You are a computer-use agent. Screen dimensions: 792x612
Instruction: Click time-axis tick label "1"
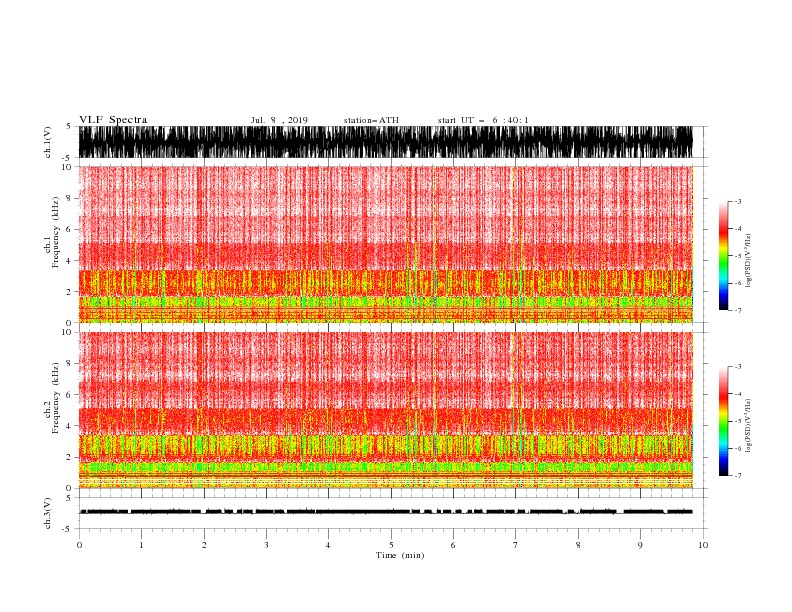141,545
